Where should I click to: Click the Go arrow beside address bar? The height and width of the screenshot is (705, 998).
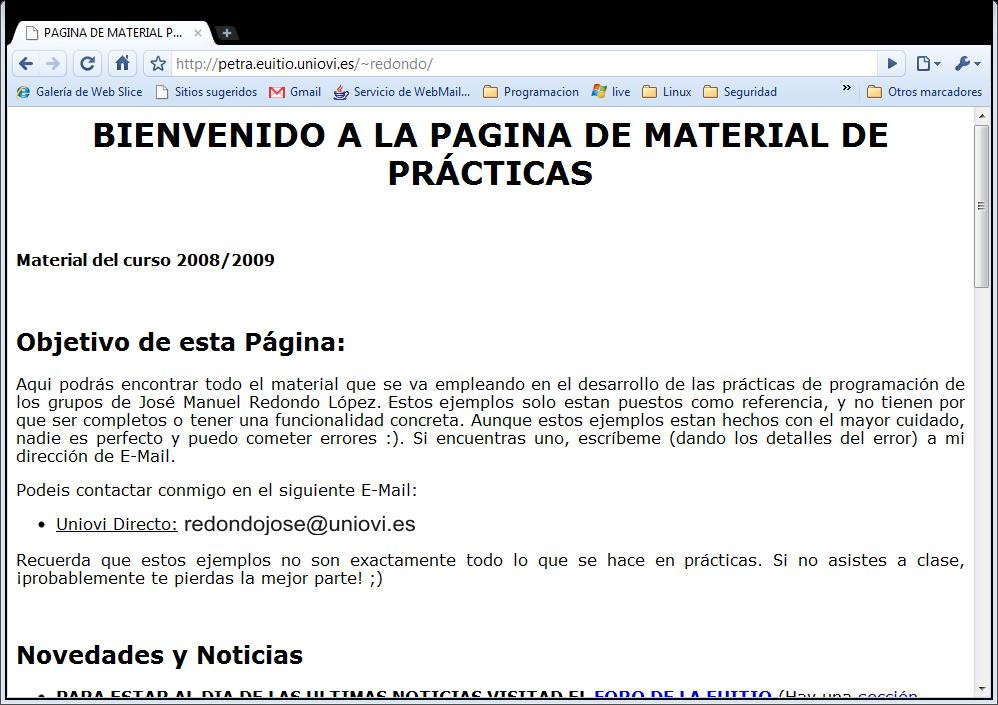click(x=892, y=64)
